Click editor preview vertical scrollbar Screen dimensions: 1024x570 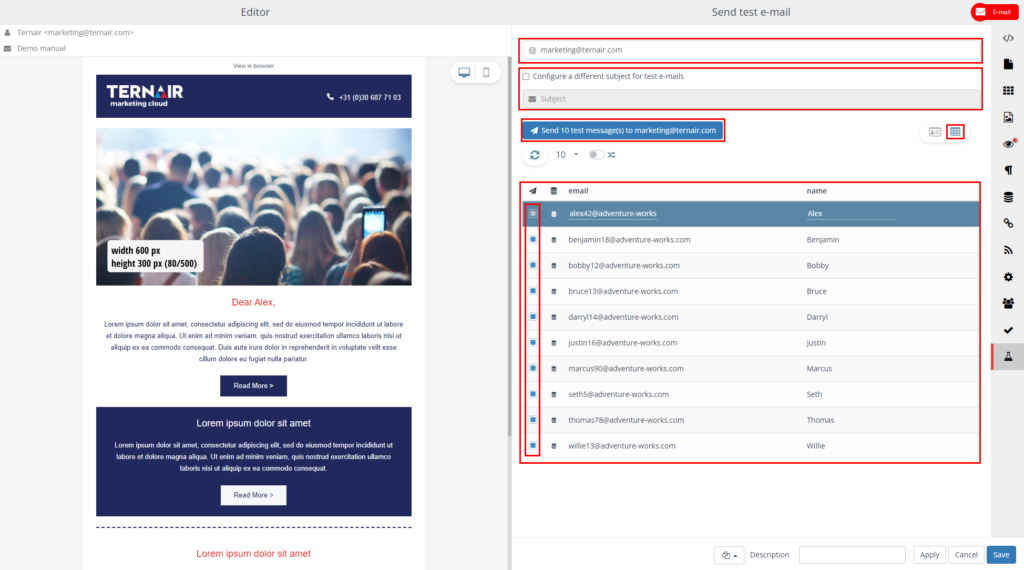click(x=509, y=248)
